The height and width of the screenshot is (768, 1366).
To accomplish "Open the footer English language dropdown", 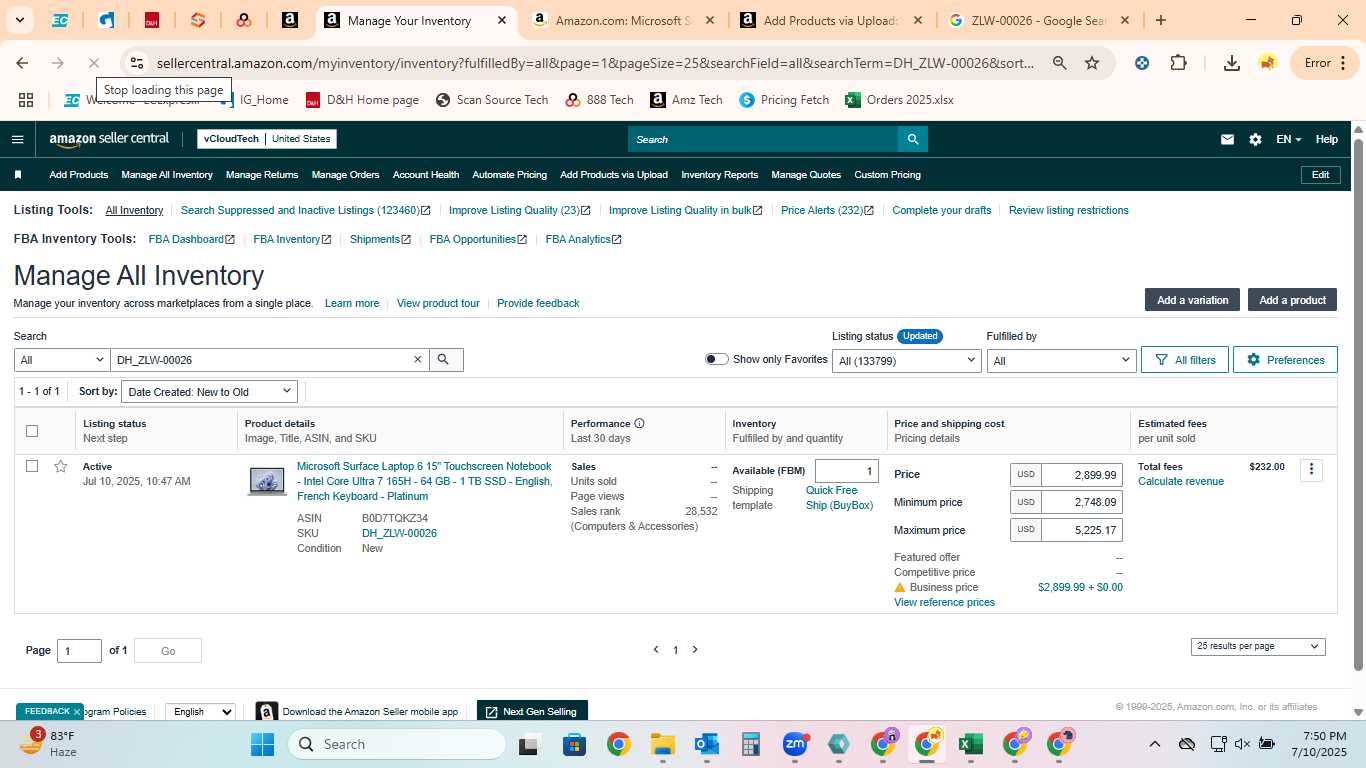I will click(x=200, y=712).
